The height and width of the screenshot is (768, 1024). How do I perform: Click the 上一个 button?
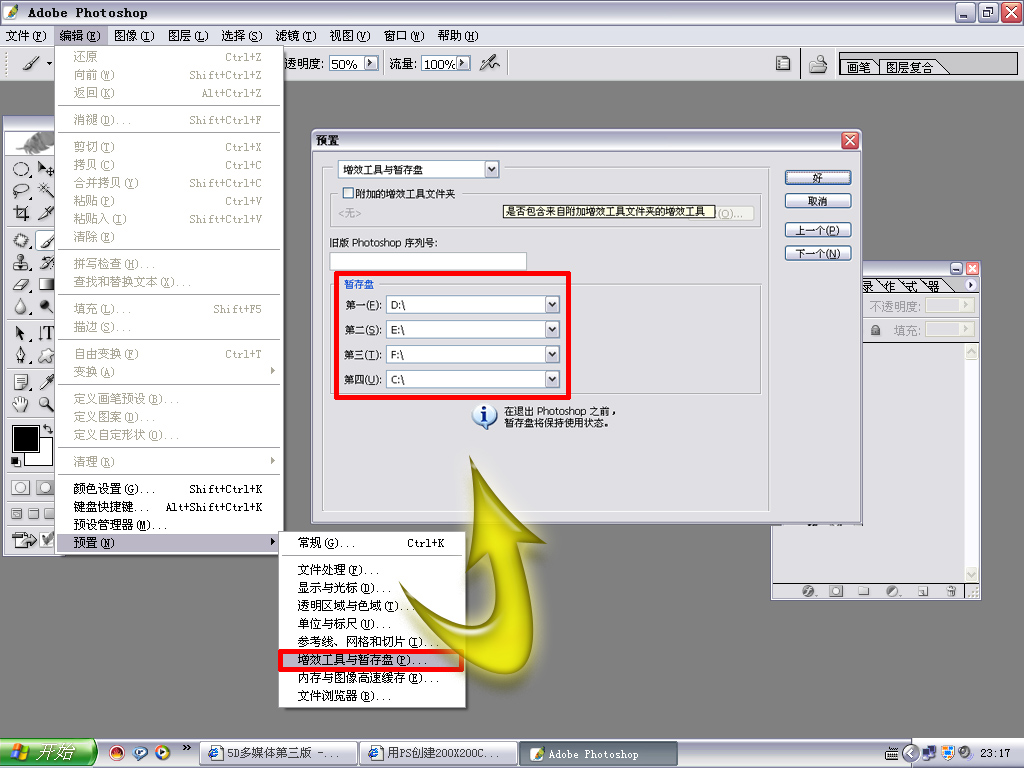coord(818,230)
